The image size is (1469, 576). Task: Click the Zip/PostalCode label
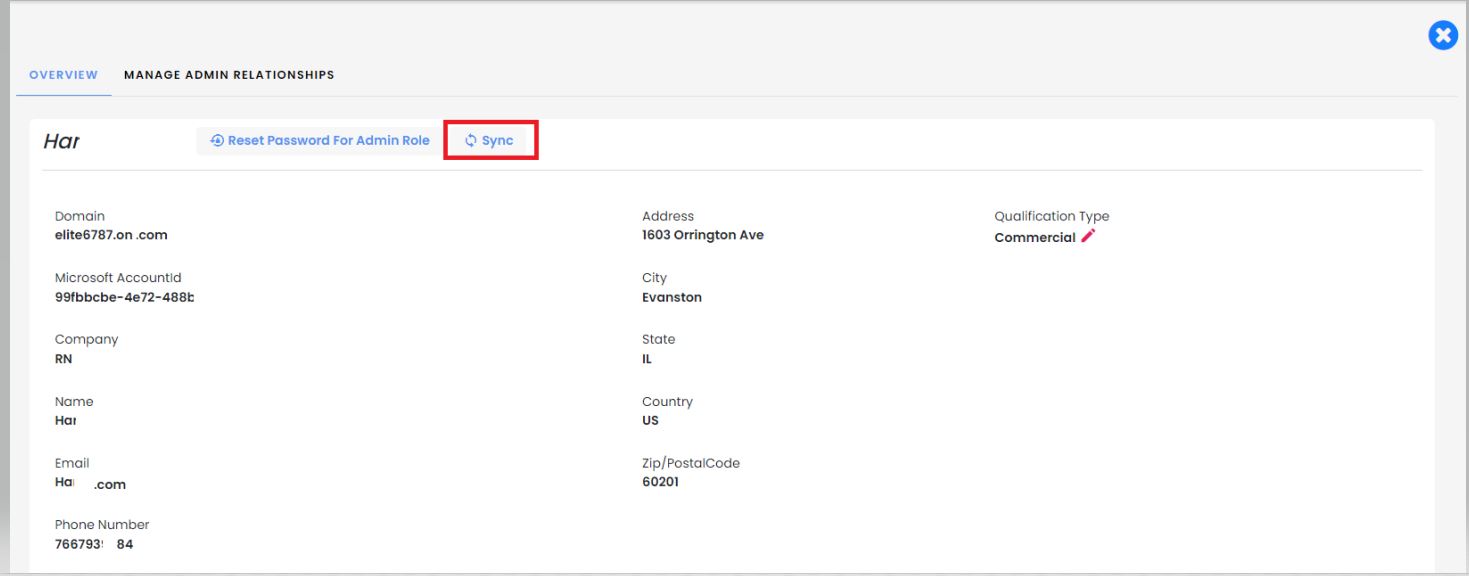click(x=691, y=463)
